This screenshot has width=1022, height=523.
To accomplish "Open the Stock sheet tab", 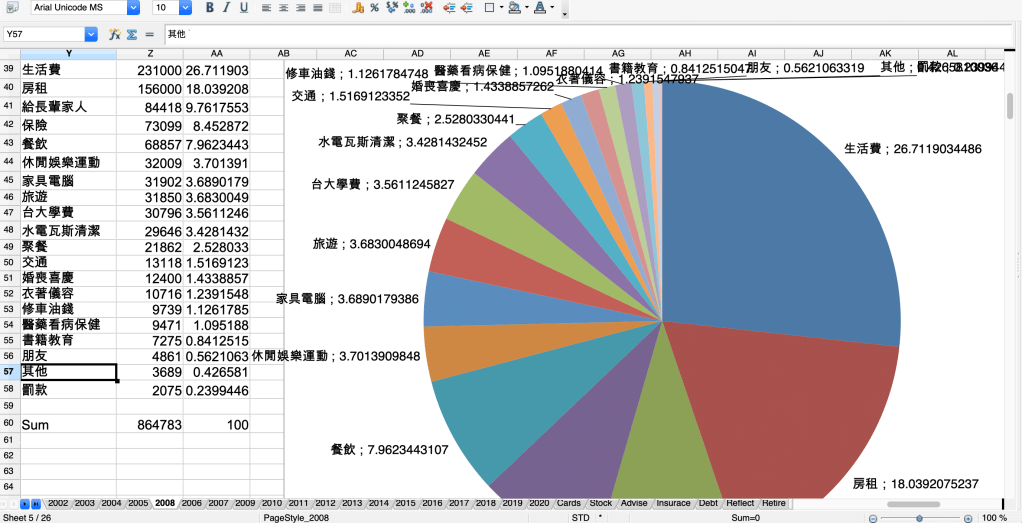I will (601, 502).
